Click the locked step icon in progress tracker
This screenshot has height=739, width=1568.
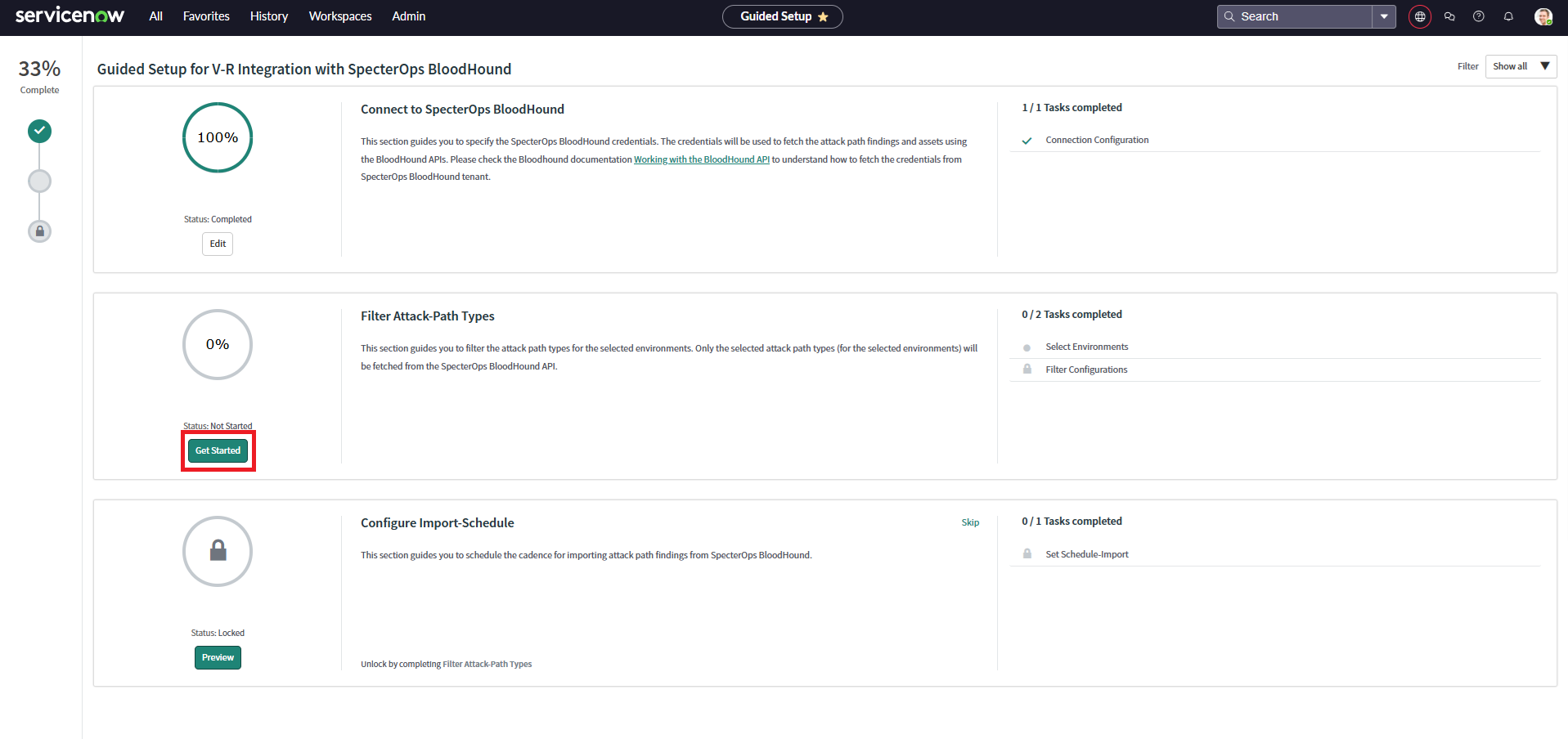coord(39,231)
